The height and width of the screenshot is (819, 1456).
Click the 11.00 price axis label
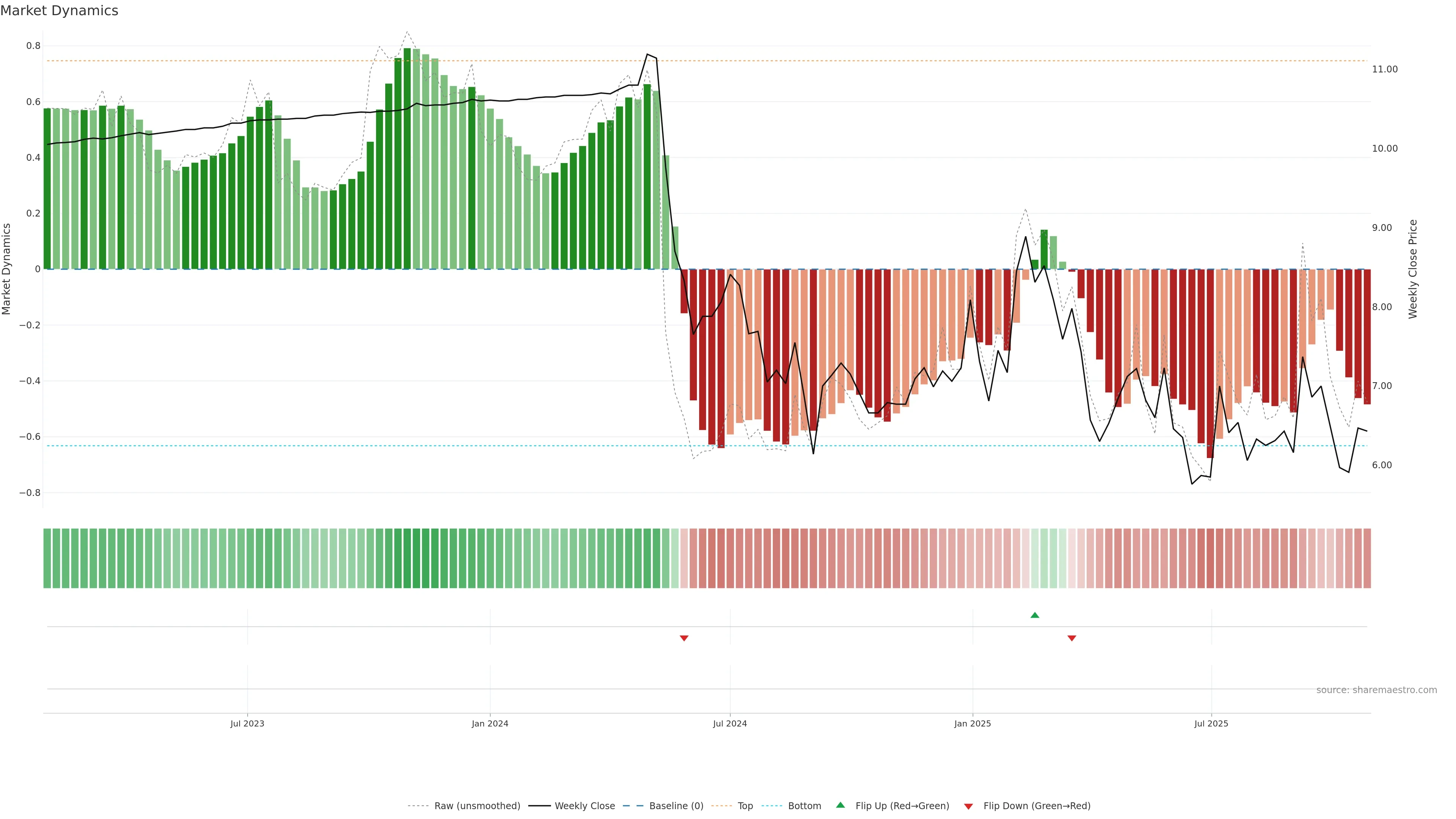click(x=1384, y=69)
